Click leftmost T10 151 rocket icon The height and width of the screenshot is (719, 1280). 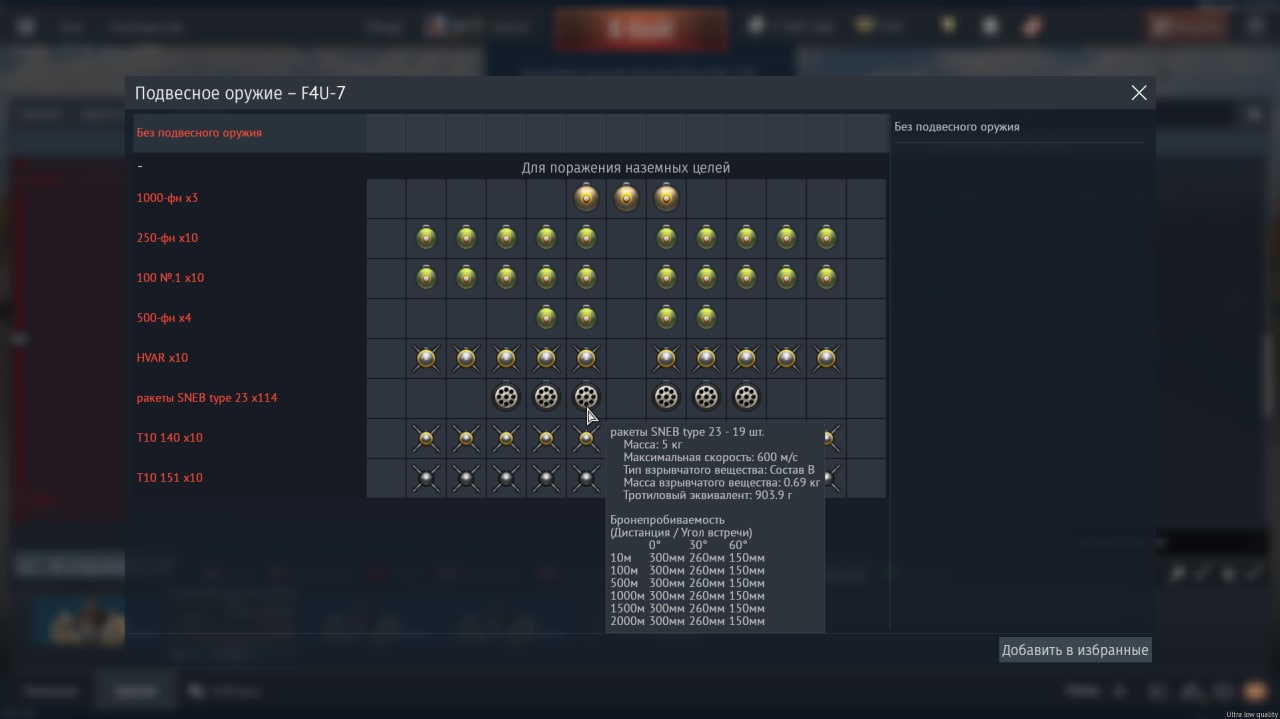coord(426,478)
